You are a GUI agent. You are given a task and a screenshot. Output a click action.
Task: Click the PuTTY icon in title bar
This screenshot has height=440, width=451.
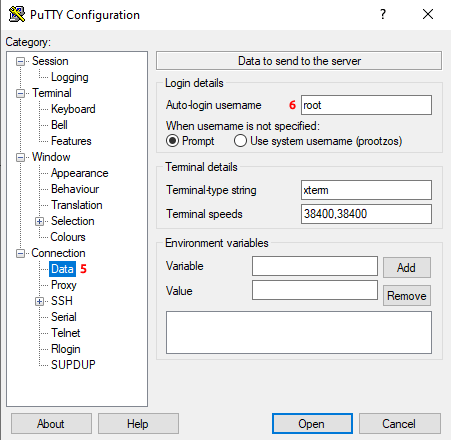[17, 14]
